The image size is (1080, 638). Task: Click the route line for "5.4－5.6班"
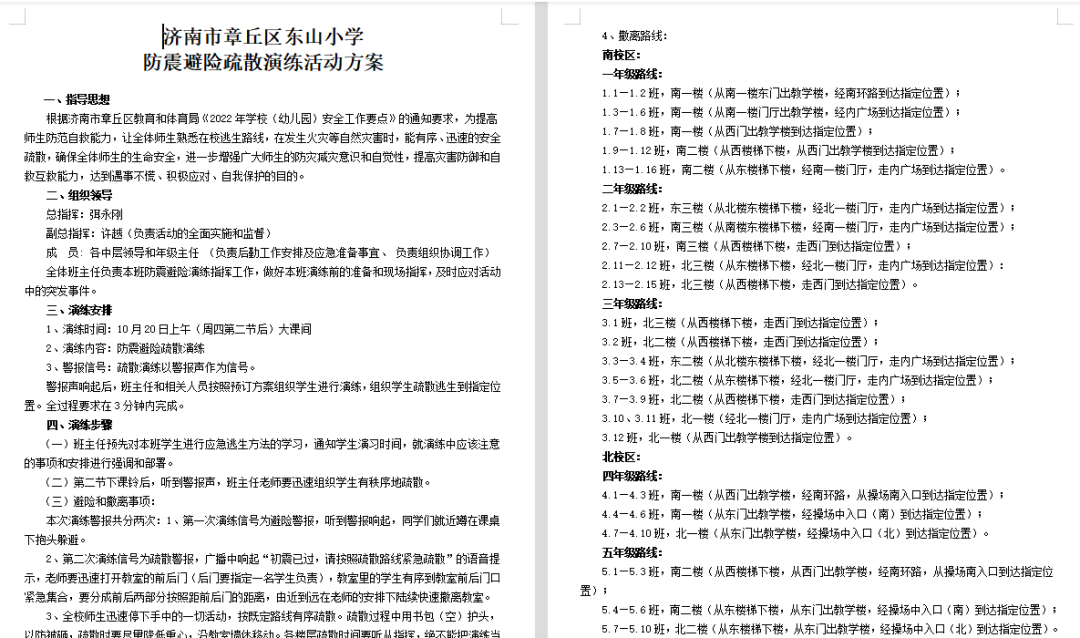pos(829,610)
